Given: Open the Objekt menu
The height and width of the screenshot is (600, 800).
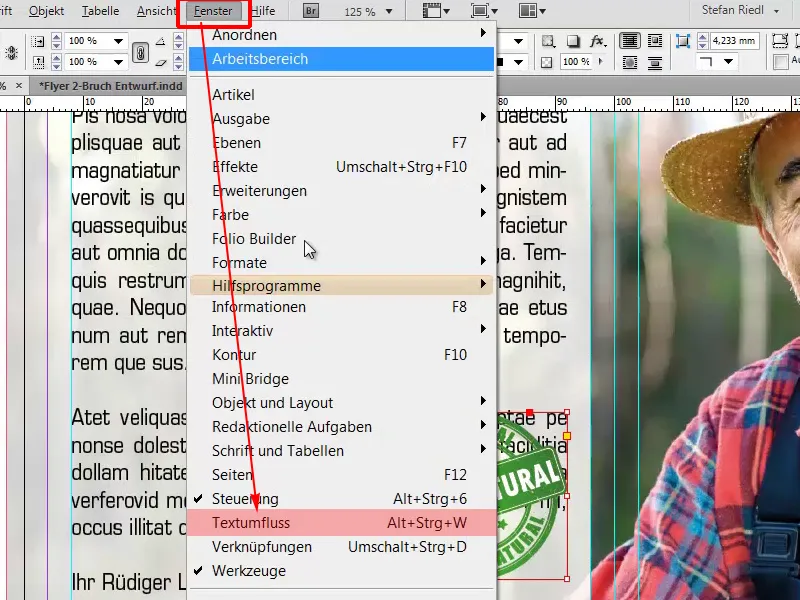Looking at the screenshot, I should [46, 11].
